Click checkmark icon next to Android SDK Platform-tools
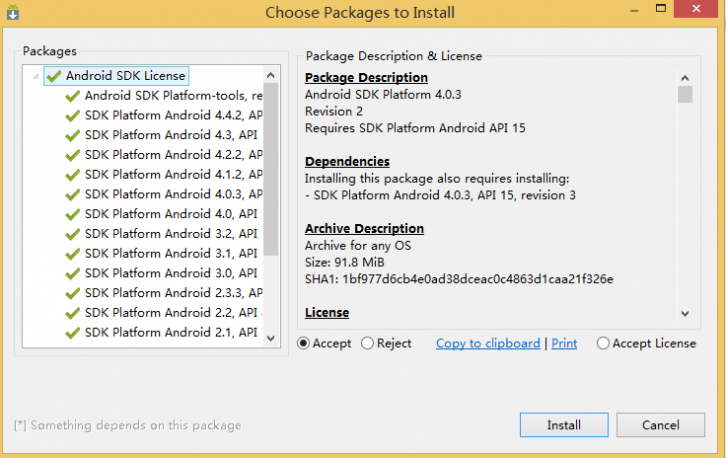 pyautogui.click(x=73, y=96)
